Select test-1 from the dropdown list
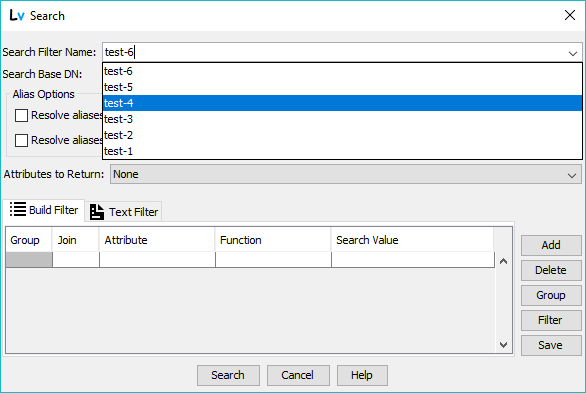586x393 pixels. pyautogui.click(x=342, y=151)
